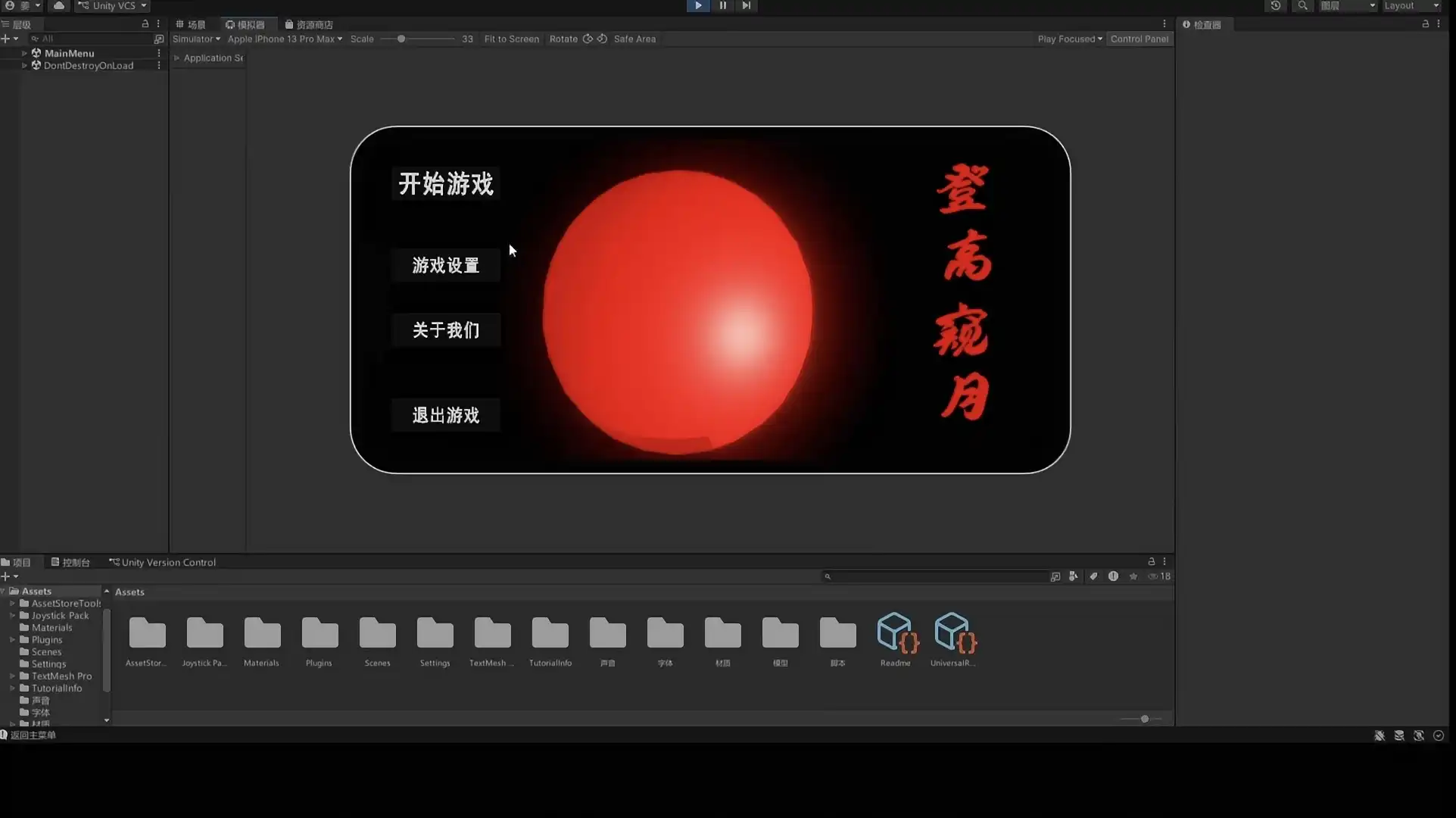Lock the Inspector panel
Image resolution: width=1456 pixels, height=818 pixels.
pos(1426,24)
